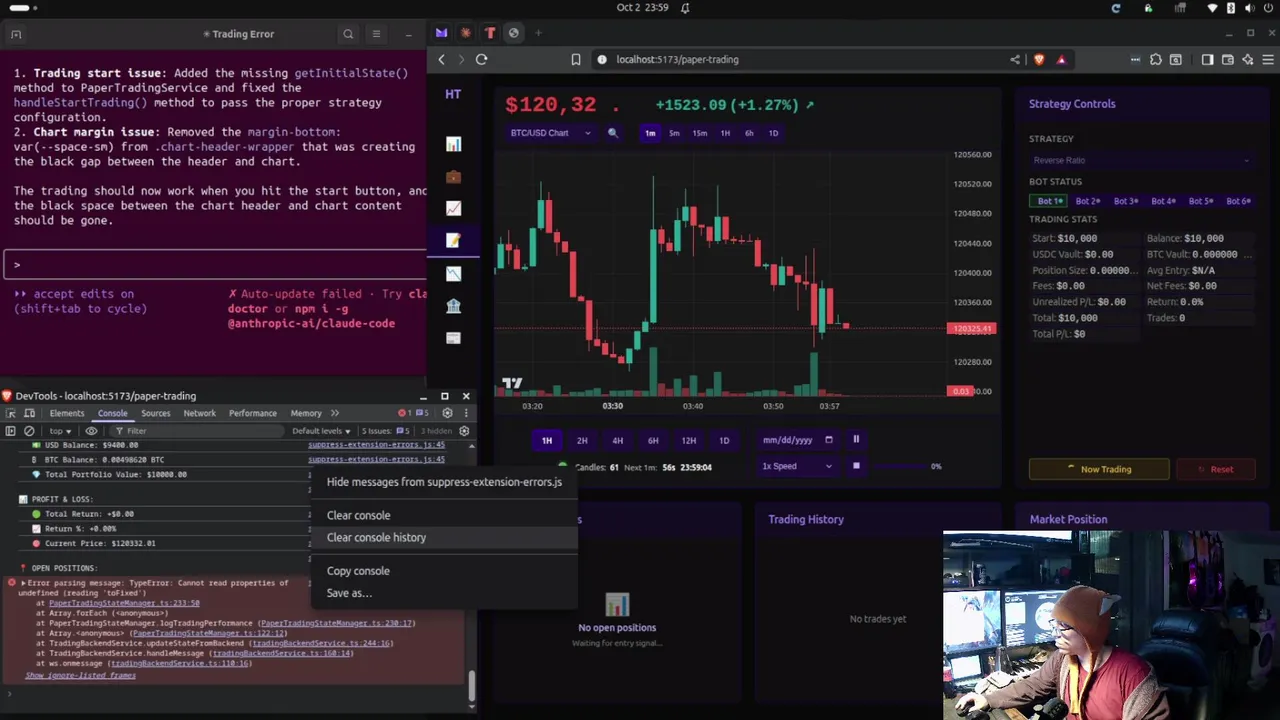Select Bot 5 status toggle
Image resolution: width=1280 pixels, height=720 pixels.
coord(1201,201)
